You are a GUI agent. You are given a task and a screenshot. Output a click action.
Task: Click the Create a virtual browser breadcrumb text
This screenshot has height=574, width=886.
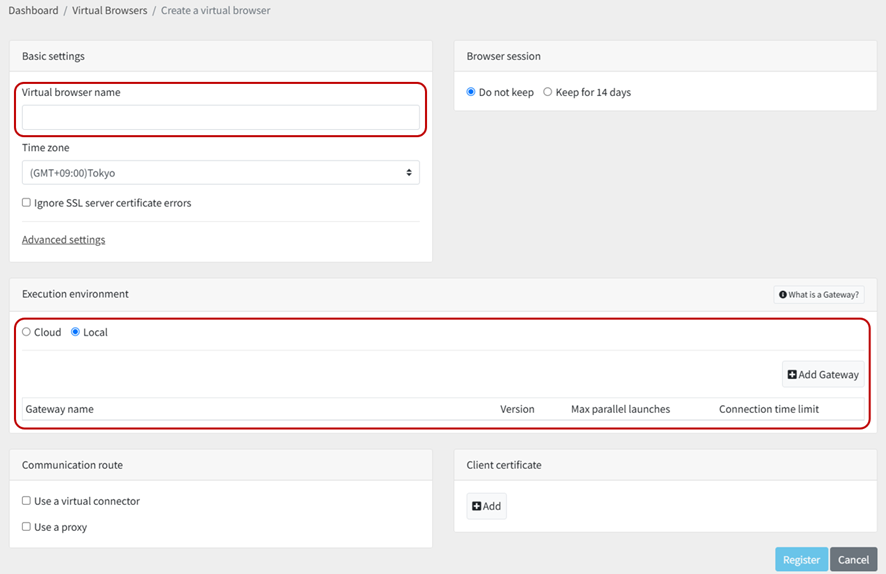(x=215, y=10)
